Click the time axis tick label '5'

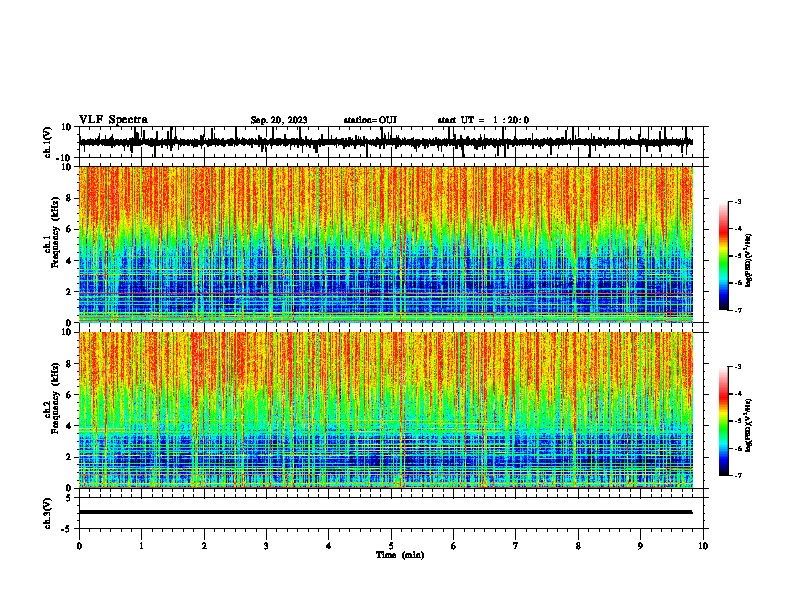pyautogui.click(x=391, y=546)
